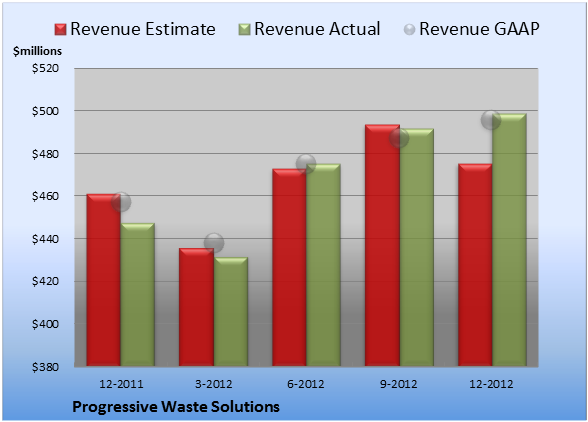Select the red estimate bar for 9-2012

(x=382, y=245)
